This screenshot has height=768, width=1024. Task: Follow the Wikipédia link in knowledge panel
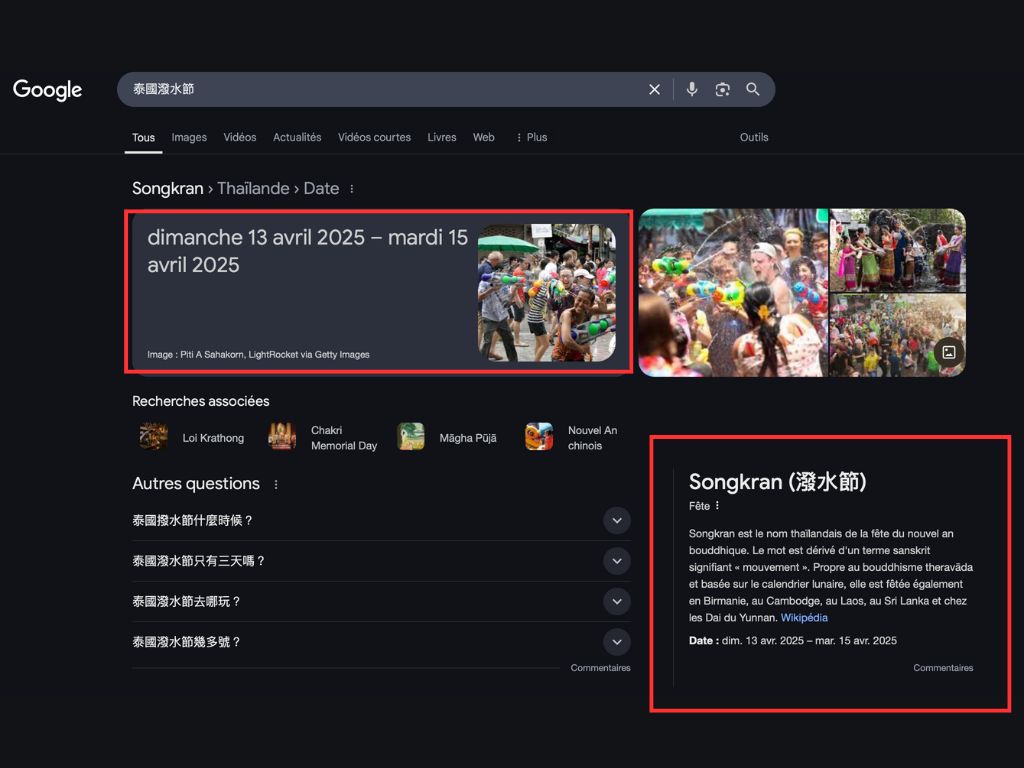(x=804, y=618)
